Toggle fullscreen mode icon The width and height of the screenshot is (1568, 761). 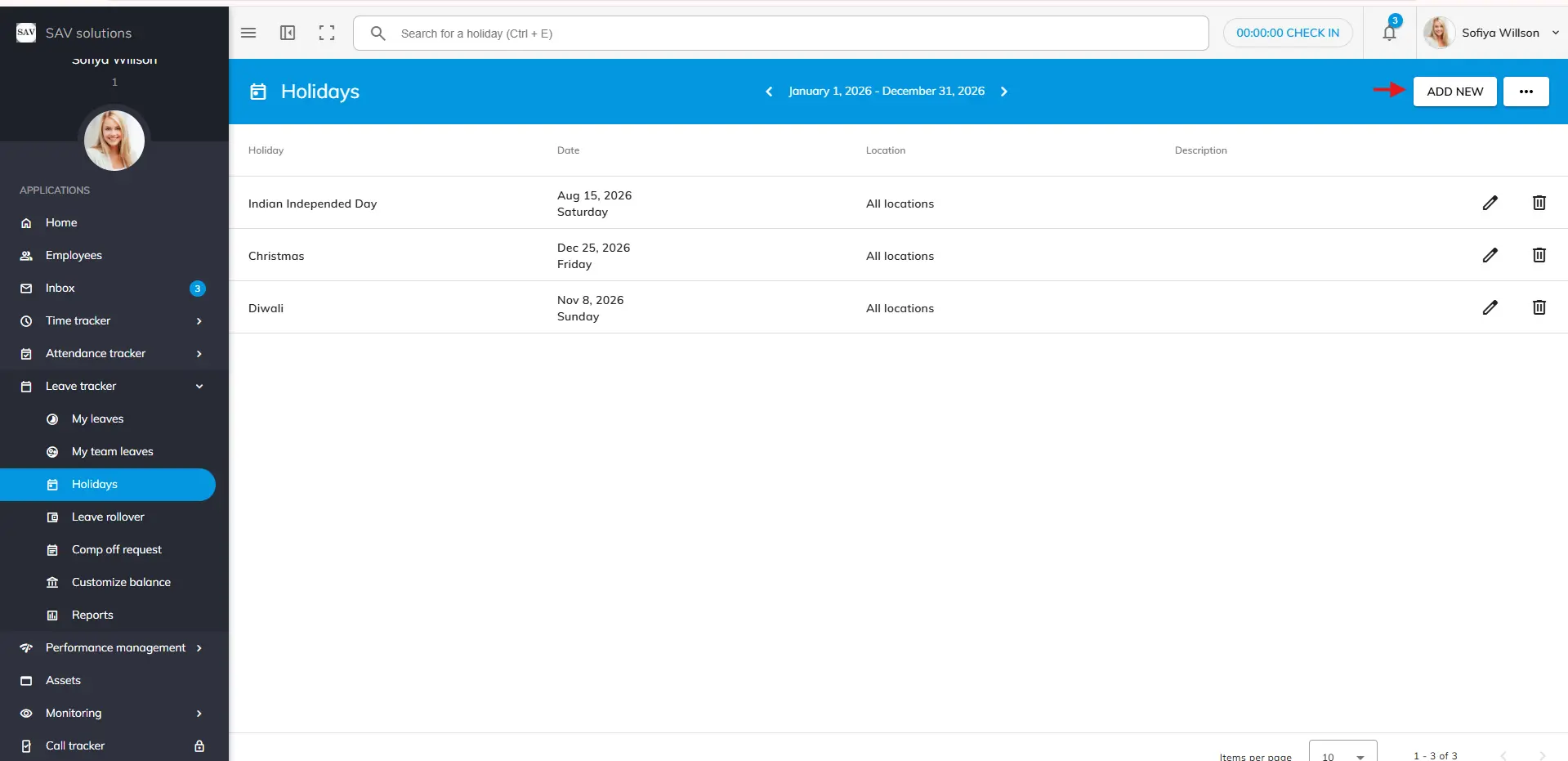point(327,33)
